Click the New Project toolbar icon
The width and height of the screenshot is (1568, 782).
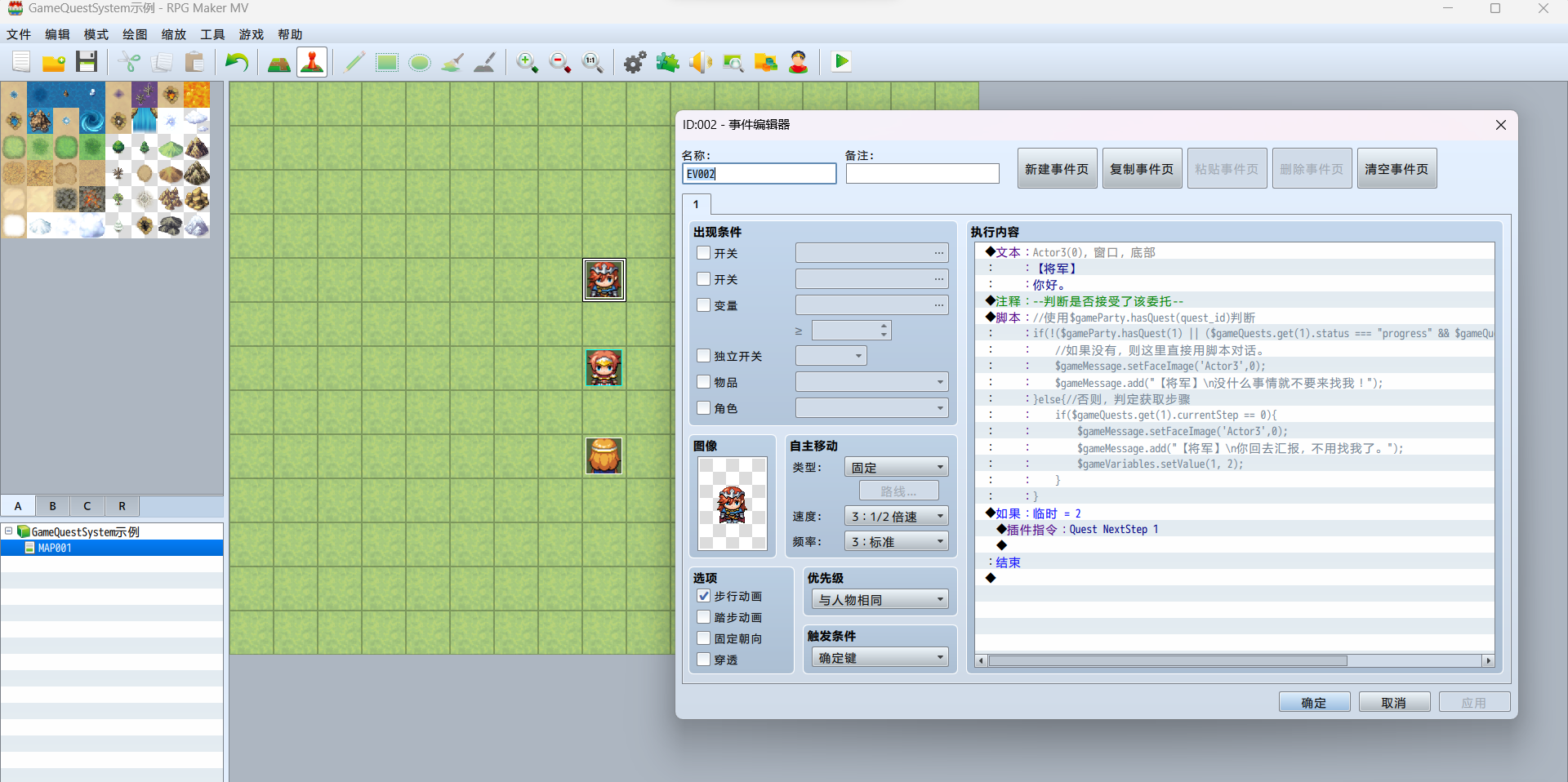pyautogui.click(x=21, y=62)
